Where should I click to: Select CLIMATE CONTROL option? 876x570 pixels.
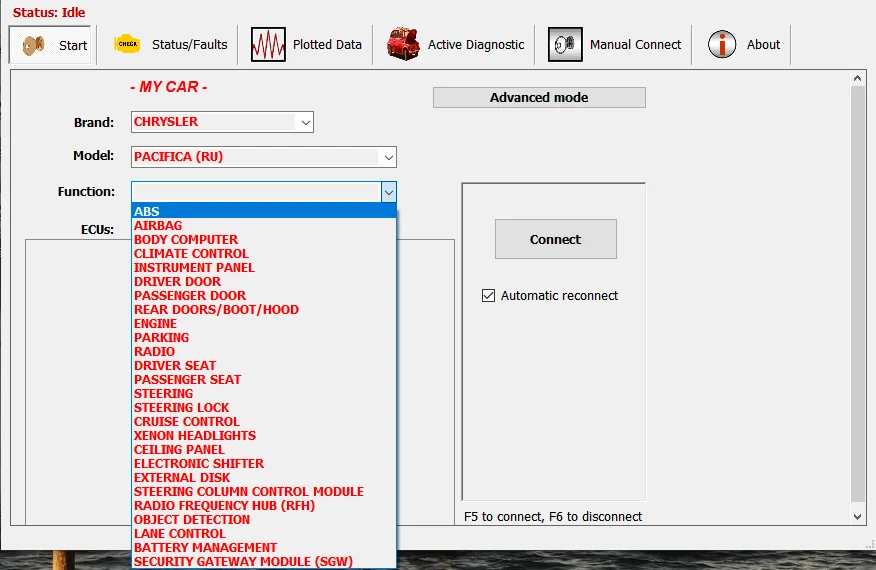tap(264, 254)
